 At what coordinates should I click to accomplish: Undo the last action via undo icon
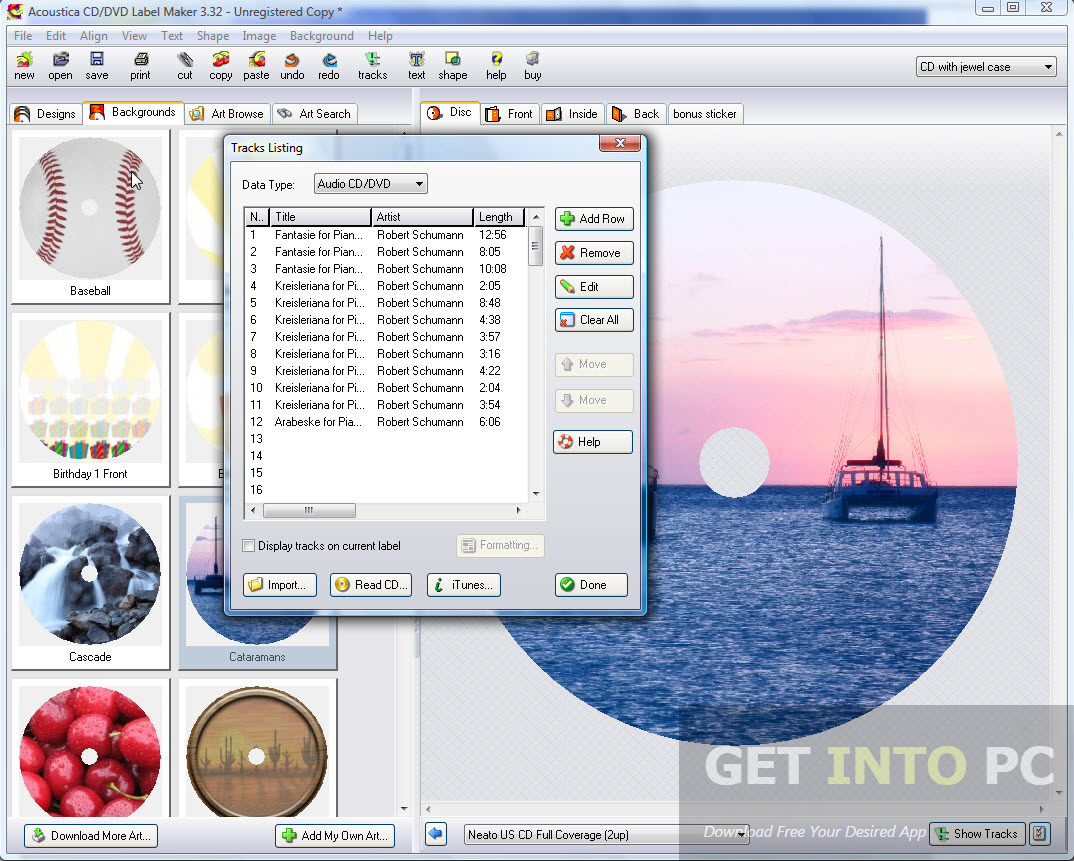(x=292, y=66)
